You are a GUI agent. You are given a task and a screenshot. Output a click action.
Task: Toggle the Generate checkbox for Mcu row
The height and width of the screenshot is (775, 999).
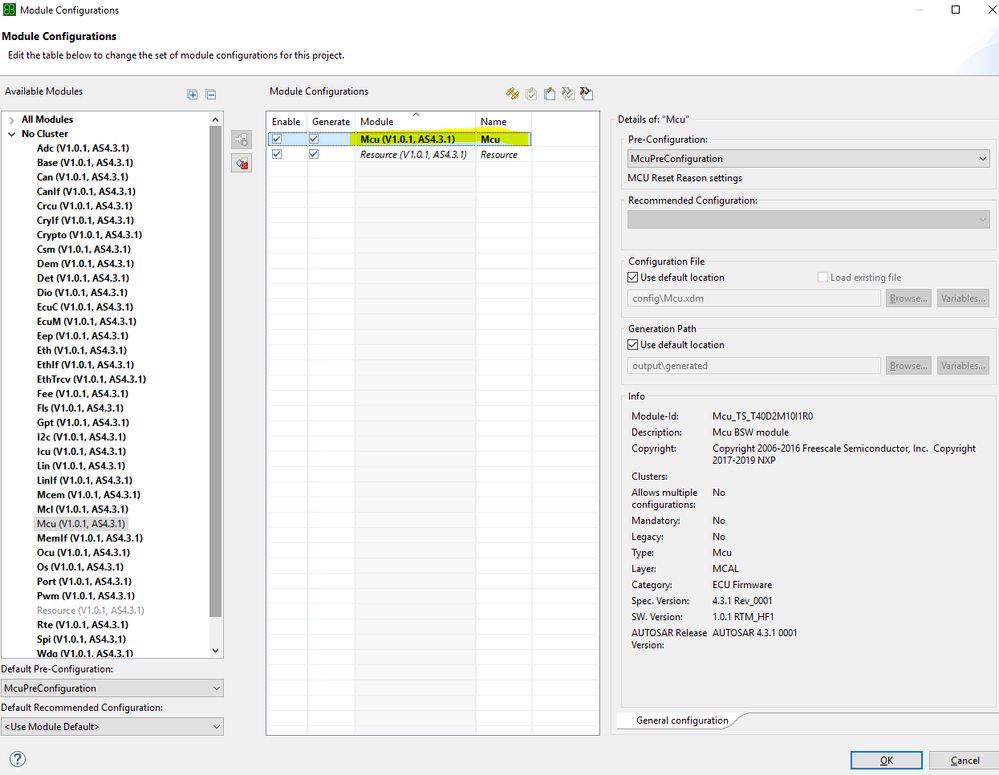click(313, 139)
